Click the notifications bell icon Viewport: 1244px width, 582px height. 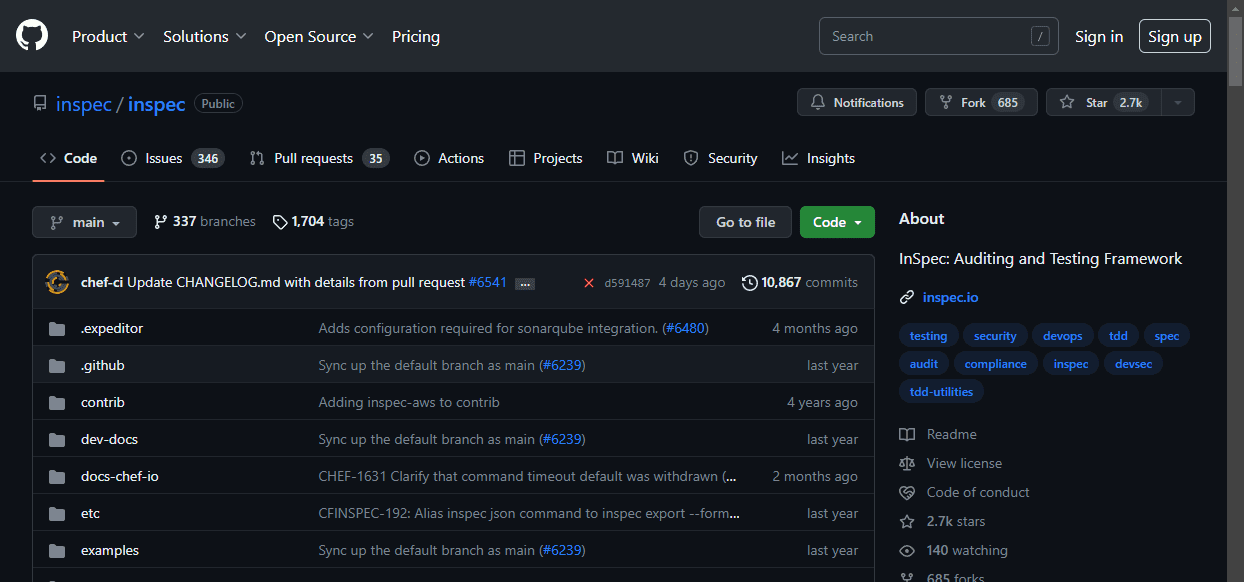click(x=818, y=102)
